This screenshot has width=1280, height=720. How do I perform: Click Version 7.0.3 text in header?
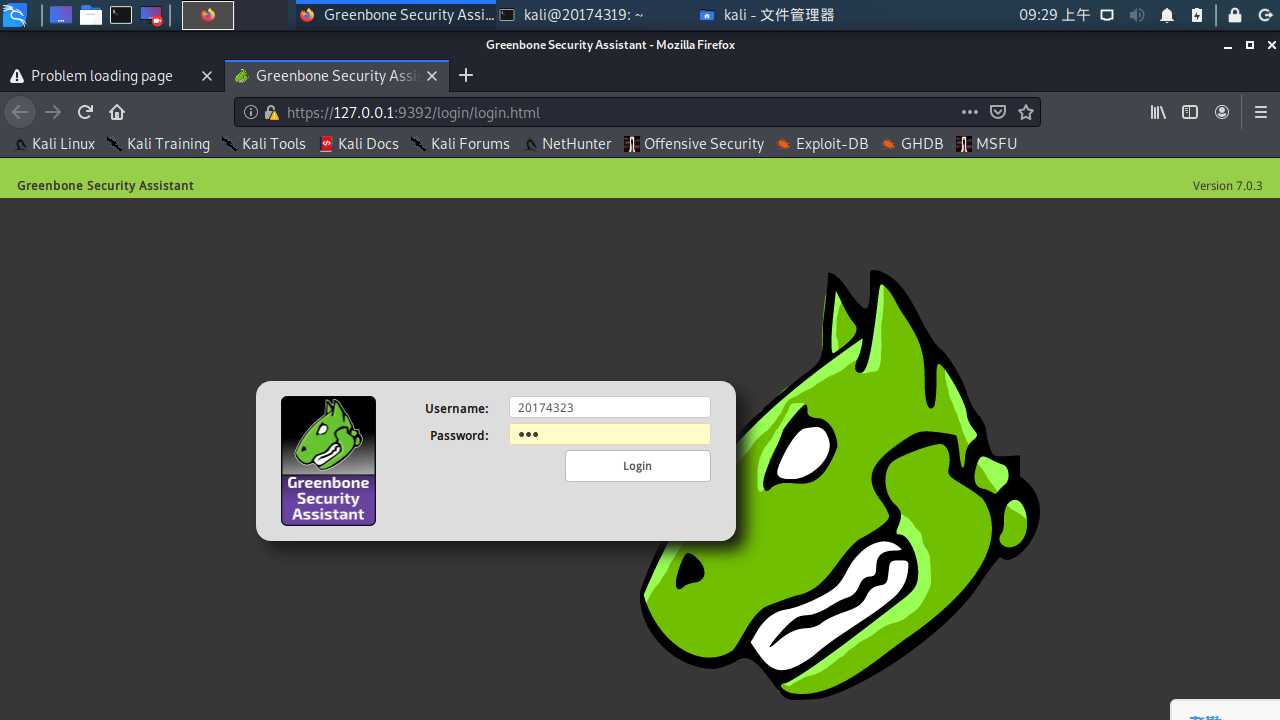click(1227, 186)
